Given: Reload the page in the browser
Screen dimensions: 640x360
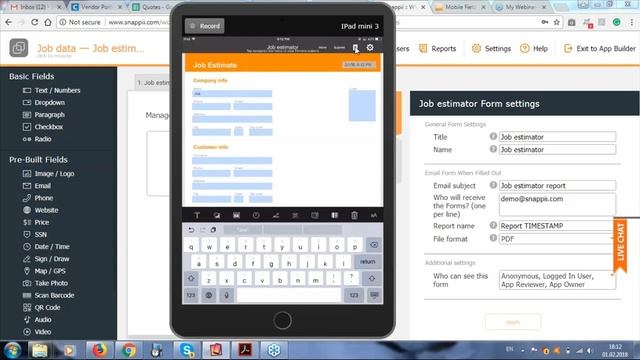Looking at the screenshot, I should tap(34, 22).
